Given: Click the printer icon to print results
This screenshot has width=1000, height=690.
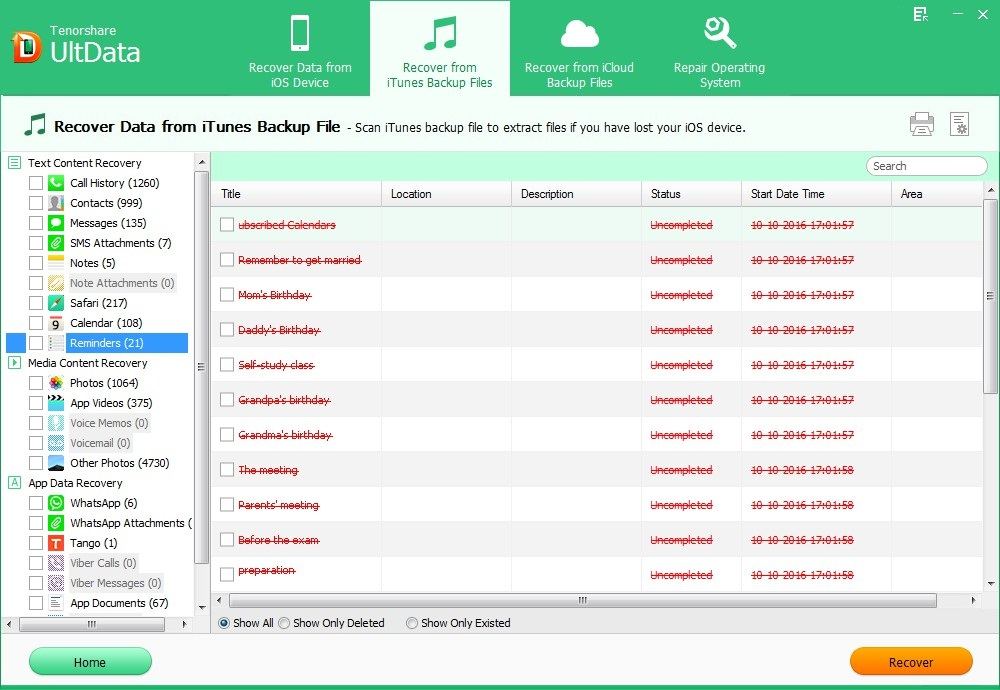Looking at the screenshot, I should [x=920, y=123].
